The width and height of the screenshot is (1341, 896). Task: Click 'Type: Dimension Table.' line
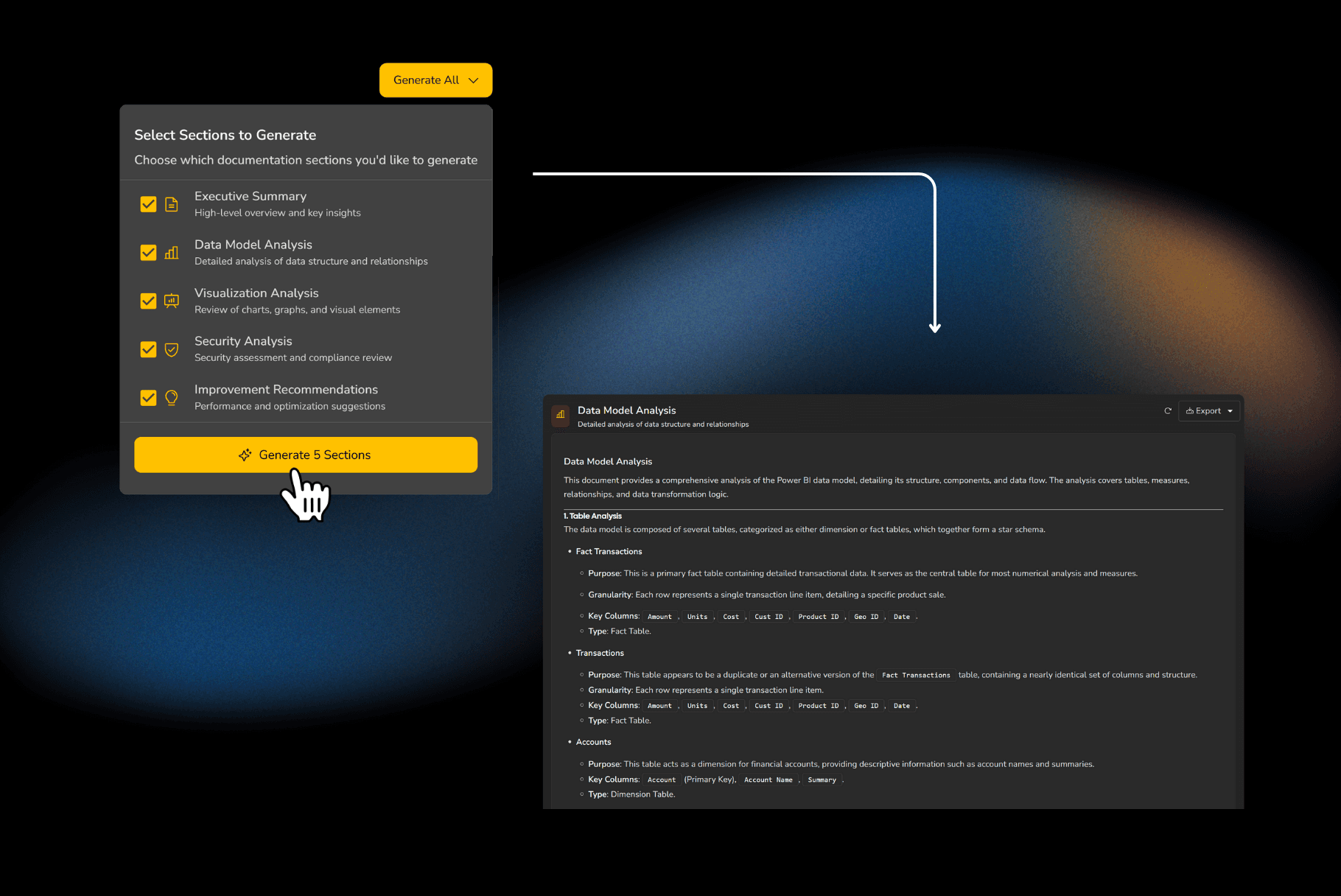pyautogui.click(x=631, y=794)
